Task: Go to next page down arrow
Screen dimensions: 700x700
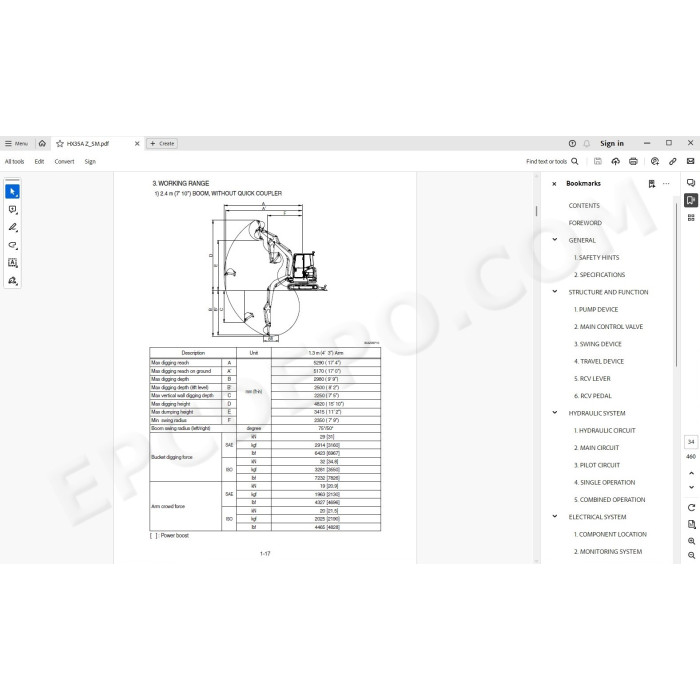Action: [x=691, y=488]
